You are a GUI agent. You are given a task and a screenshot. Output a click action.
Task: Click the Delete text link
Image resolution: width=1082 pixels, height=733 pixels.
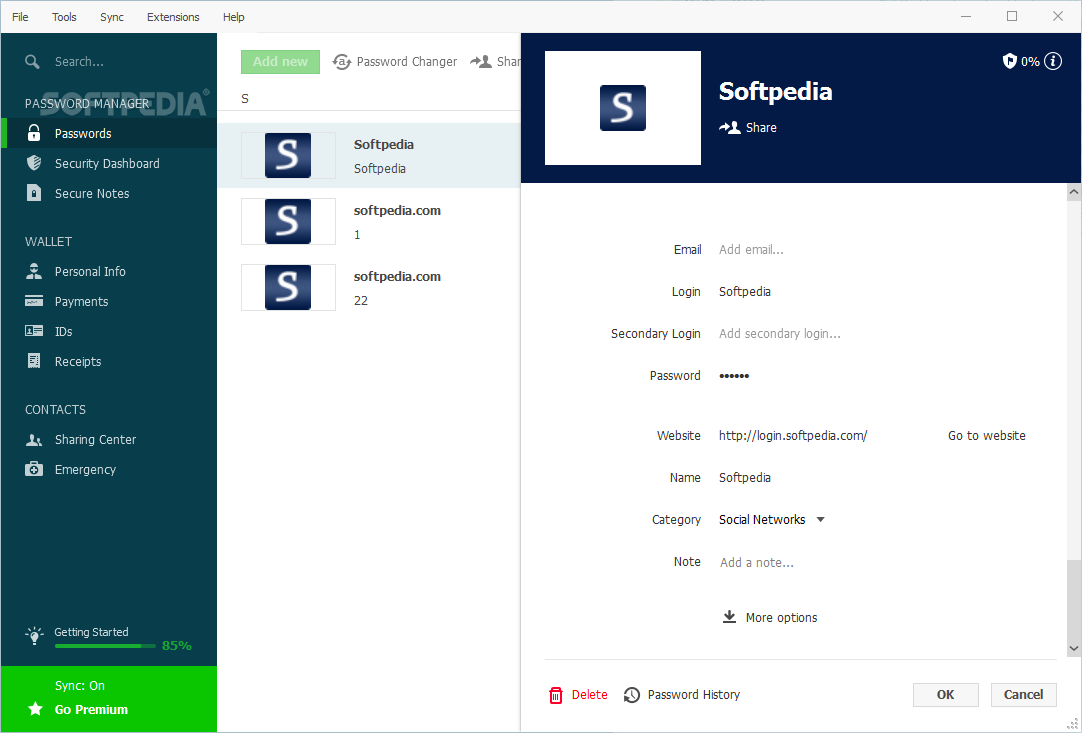(x=589, y=695)
